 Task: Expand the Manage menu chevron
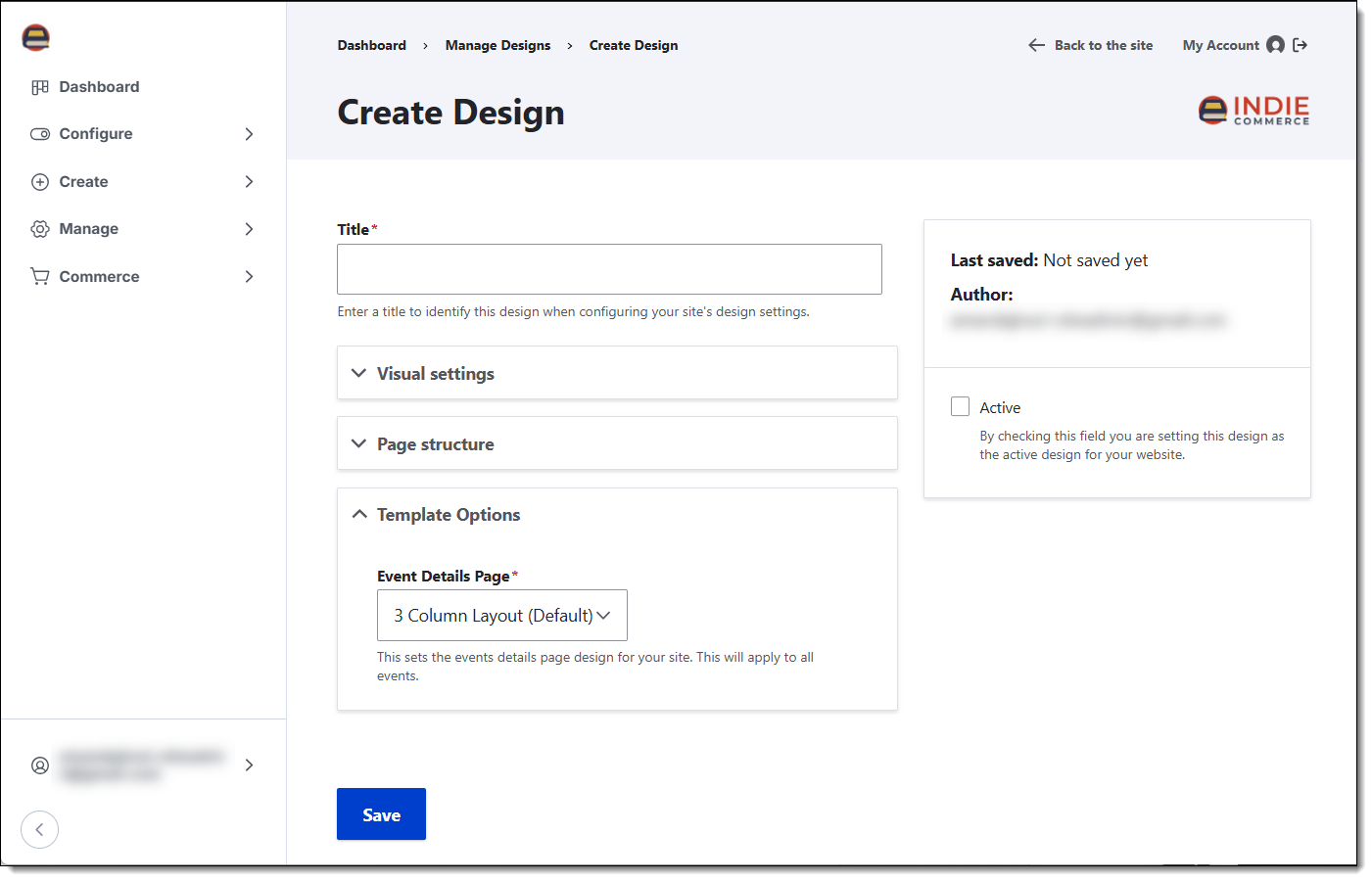point(249,229)
